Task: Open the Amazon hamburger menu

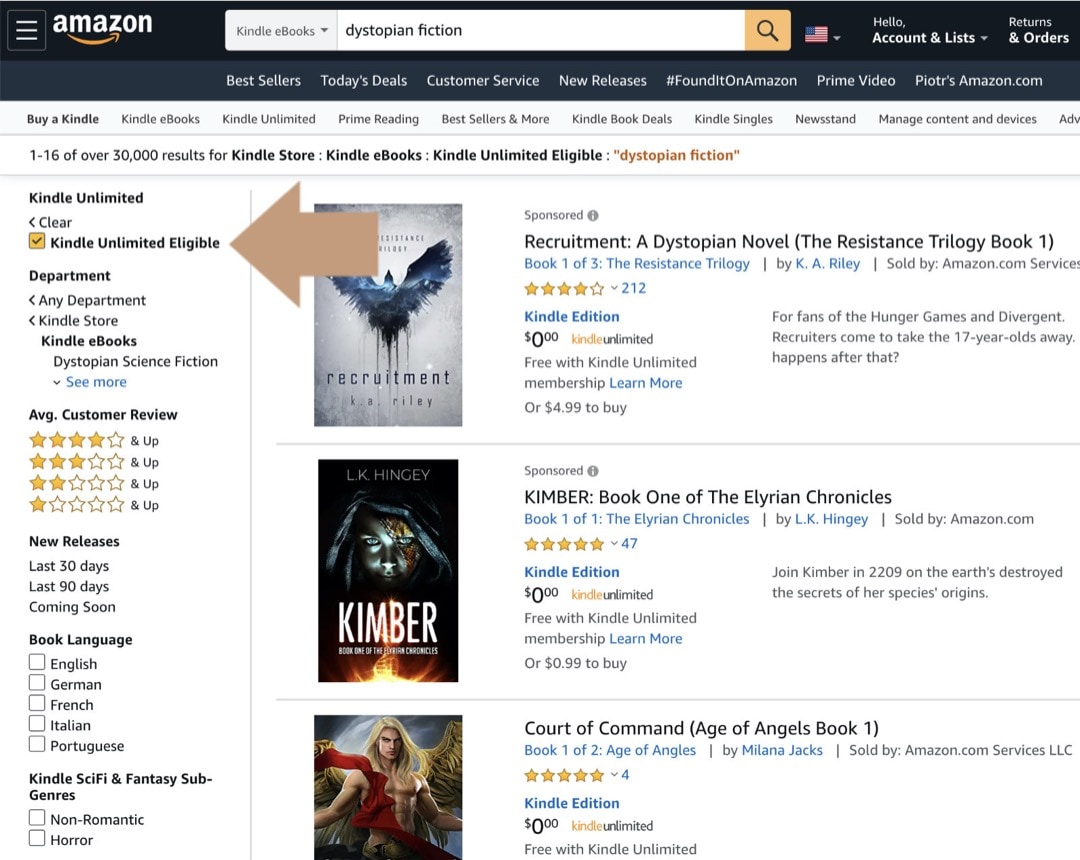Action: 26,29
